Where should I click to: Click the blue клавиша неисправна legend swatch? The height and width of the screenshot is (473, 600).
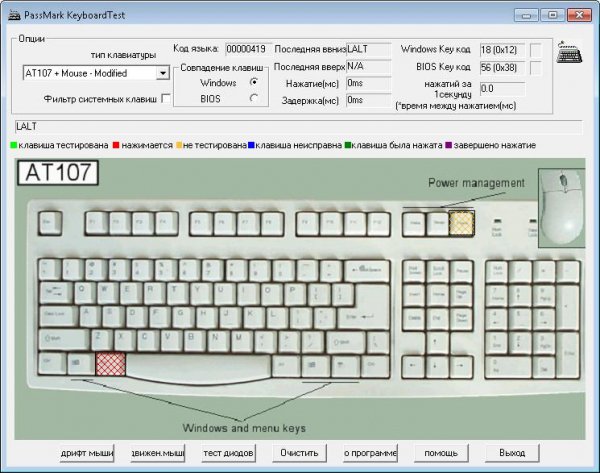point(251,145)
